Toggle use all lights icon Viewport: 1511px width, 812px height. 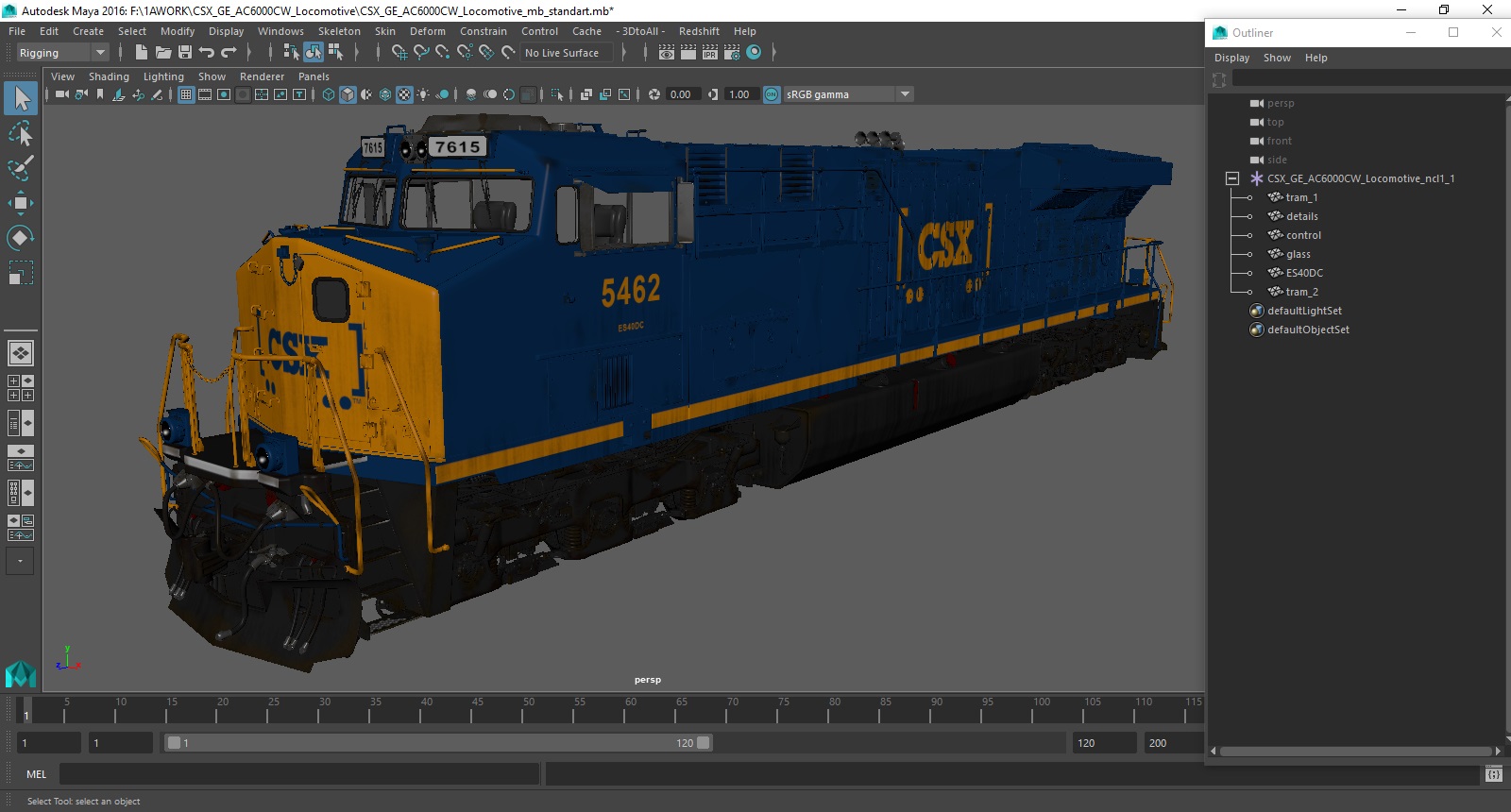click(x=423, y=94)
